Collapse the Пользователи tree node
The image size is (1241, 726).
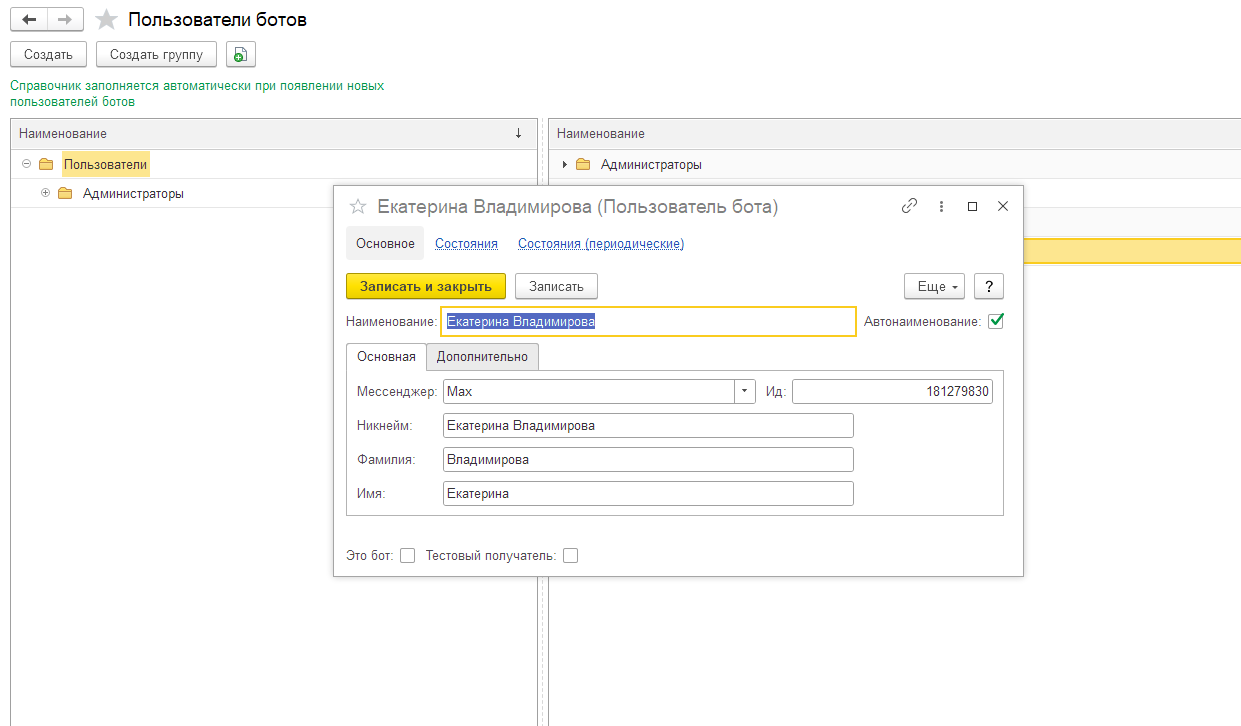pos(26,164)
